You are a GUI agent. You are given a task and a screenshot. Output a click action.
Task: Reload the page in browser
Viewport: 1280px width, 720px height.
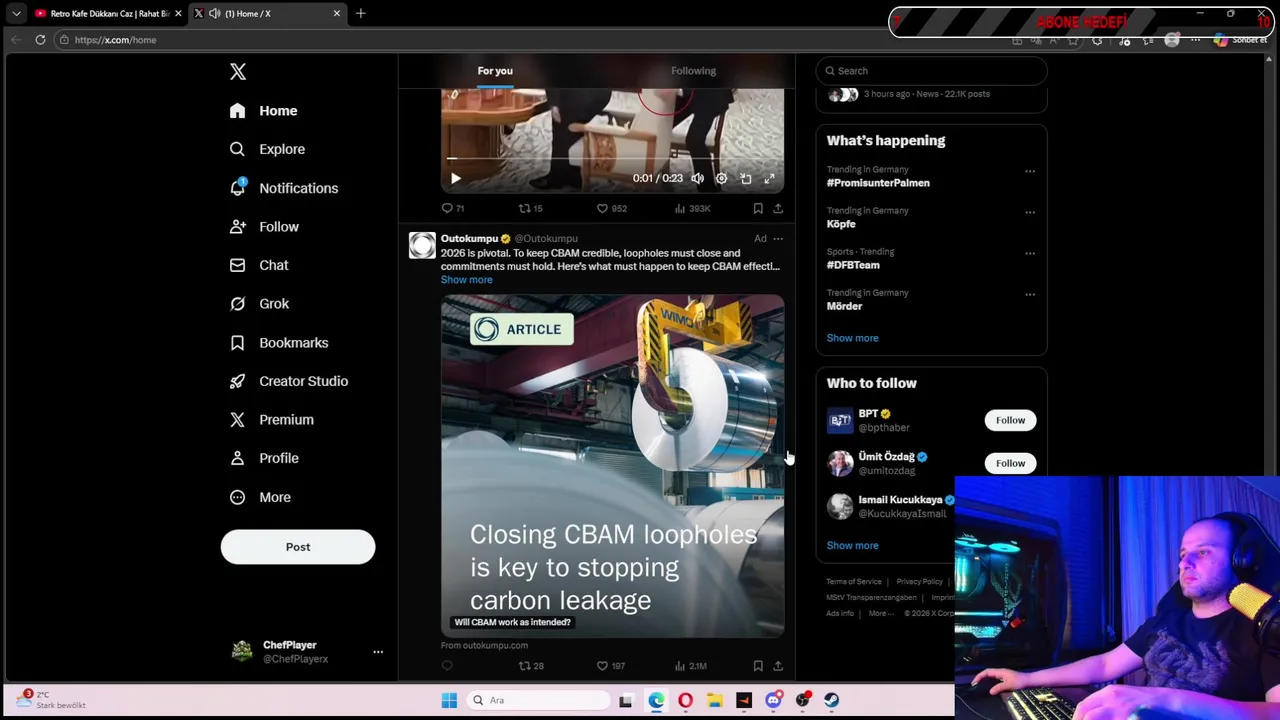[40, 40]
